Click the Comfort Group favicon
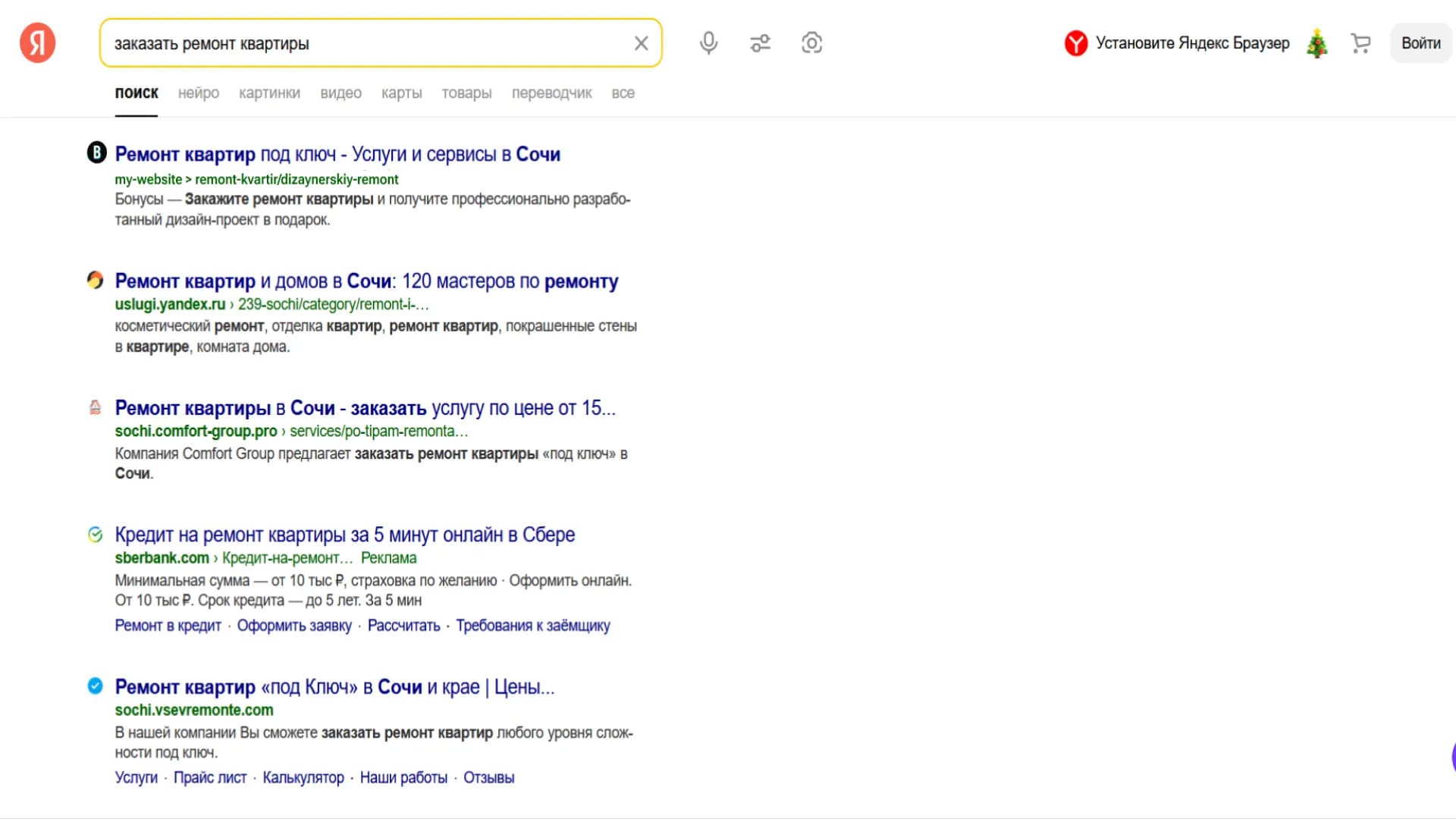 coord(95,407)
